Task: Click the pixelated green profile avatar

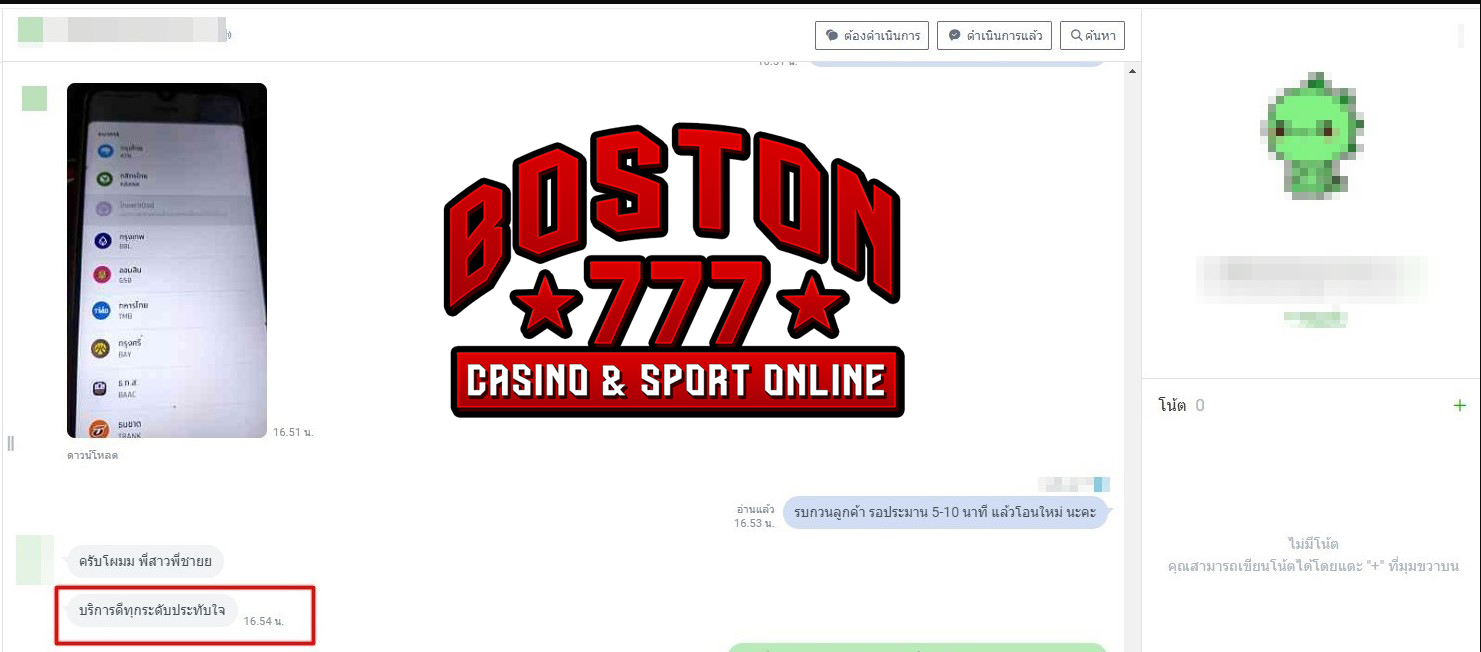Action: tap(1312, 136)
